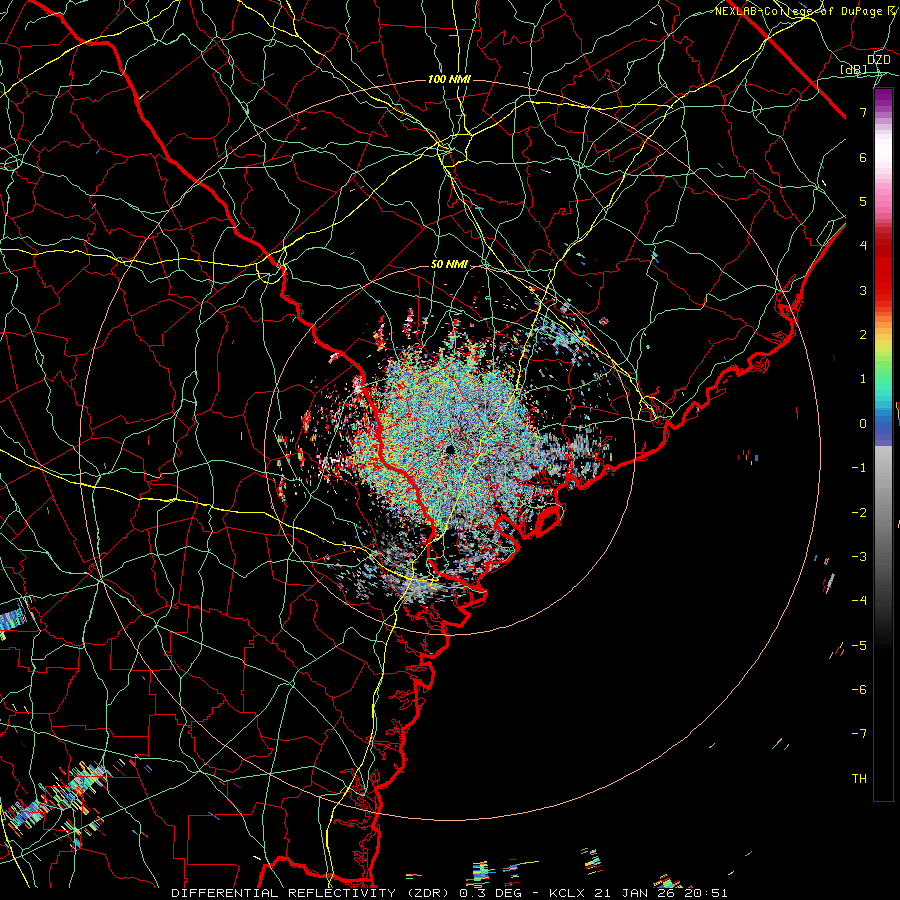
Task: Click the "100 NMI" range ring label
Action: tap(449, 79)
